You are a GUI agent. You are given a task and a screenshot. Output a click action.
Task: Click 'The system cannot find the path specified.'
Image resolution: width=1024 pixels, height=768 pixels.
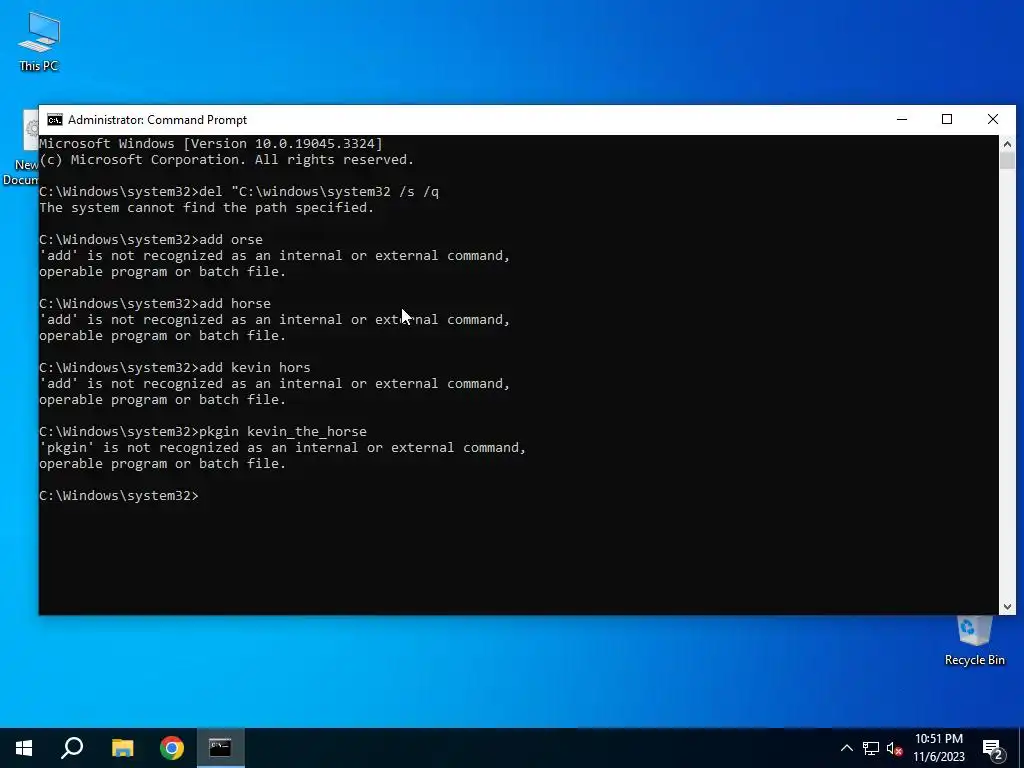[x=206, y=208]
